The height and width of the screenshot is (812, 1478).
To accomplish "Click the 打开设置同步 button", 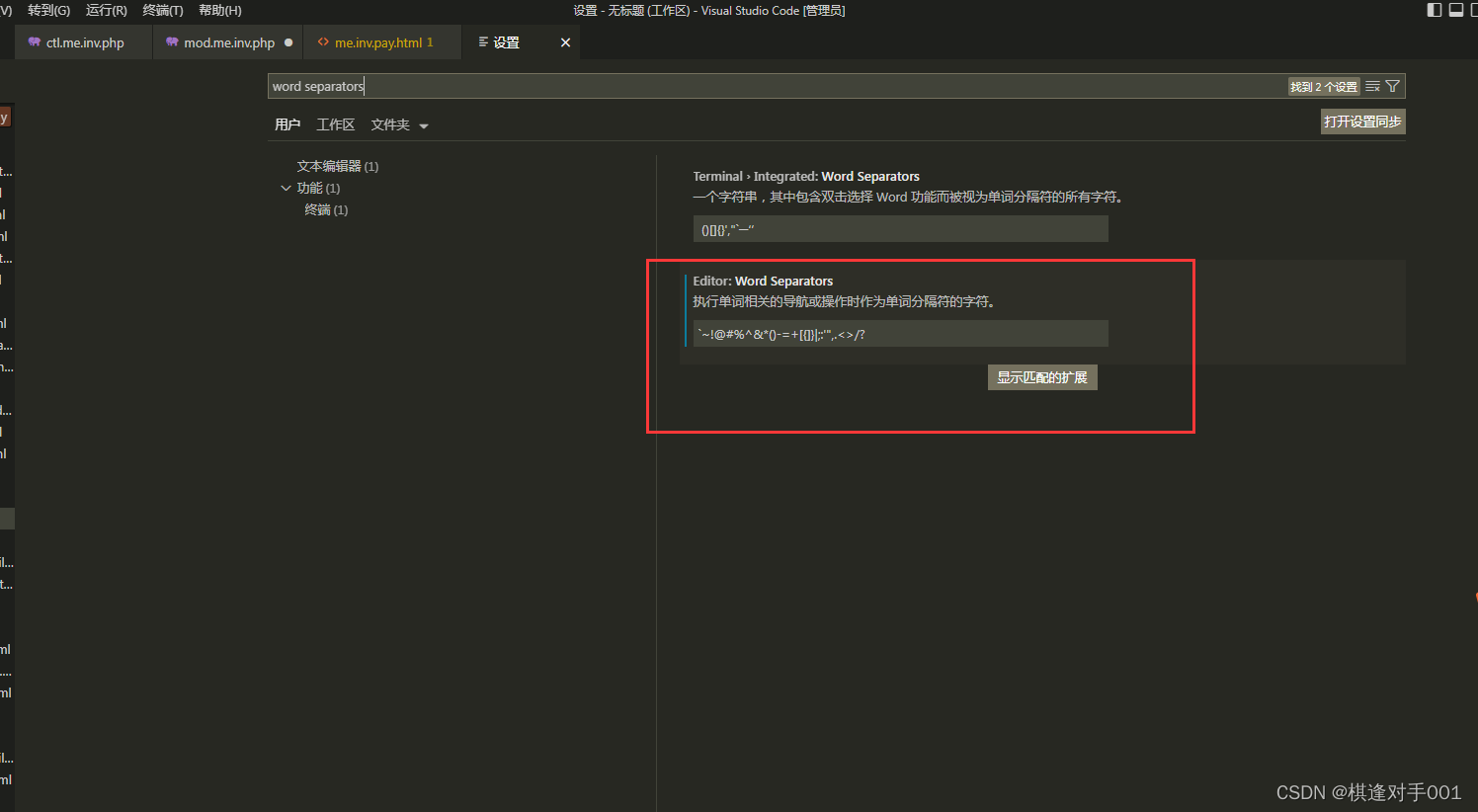I will pos(1362,122).
